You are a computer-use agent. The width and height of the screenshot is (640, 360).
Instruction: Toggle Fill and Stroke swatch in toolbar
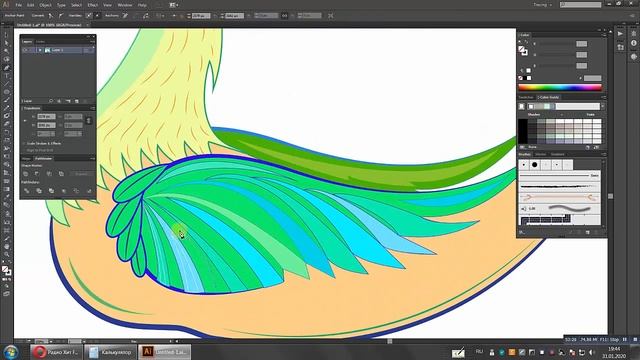6,271
